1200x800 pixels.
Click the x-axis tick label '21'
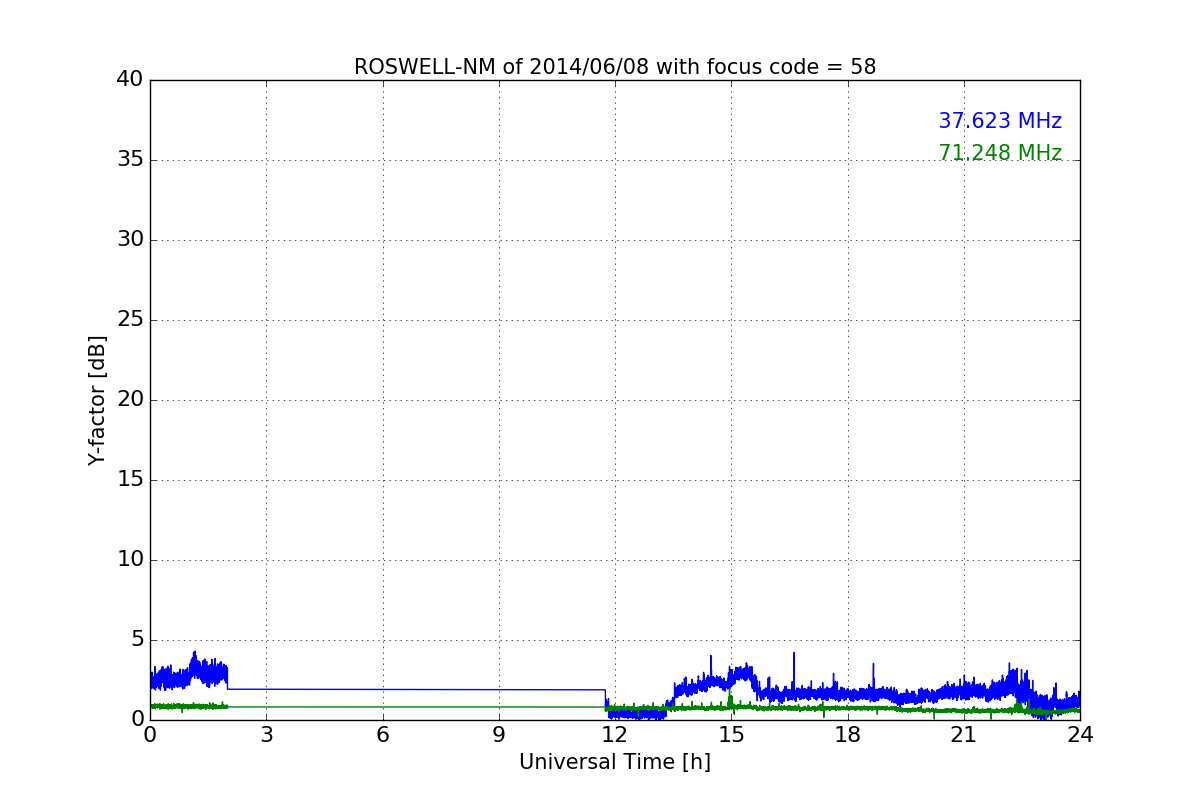point(964,735)
